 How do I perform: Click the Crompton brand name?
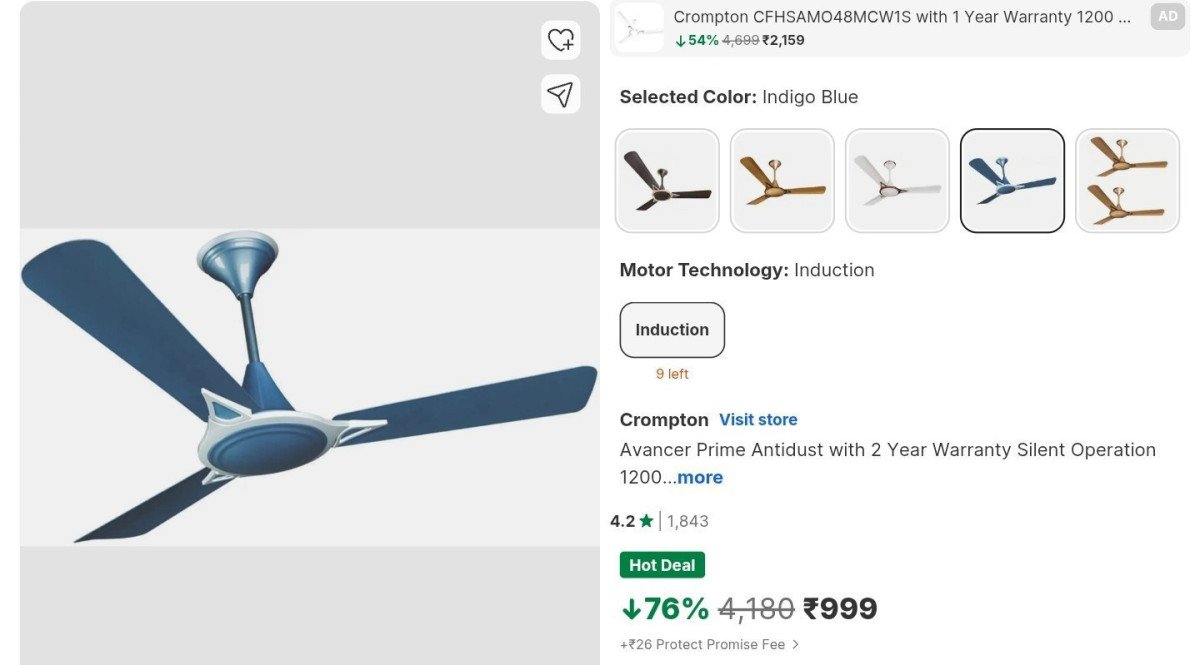click(x=664, y=420)
